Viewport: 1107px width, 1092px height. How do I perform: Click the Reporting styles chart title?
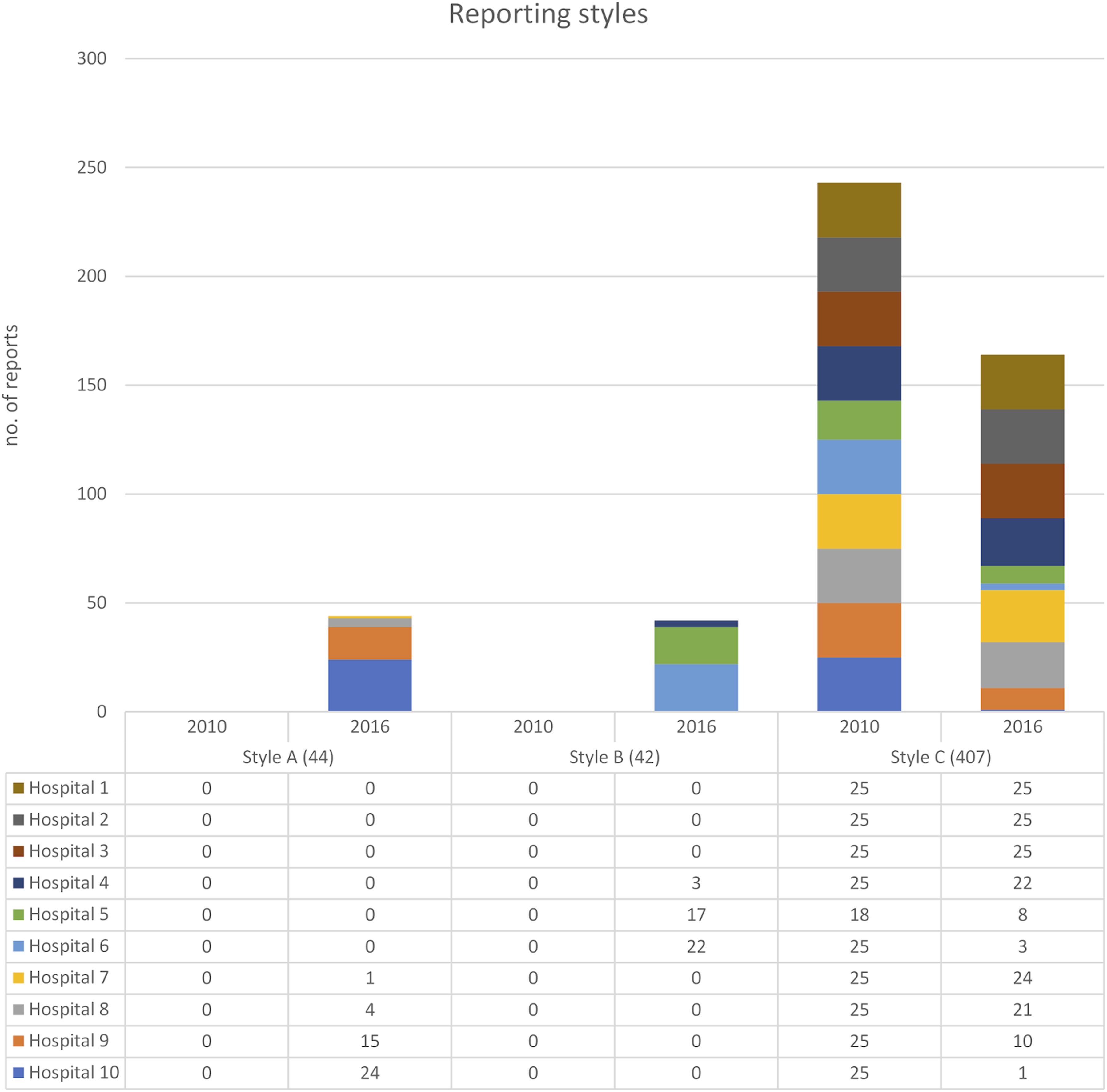548,14
